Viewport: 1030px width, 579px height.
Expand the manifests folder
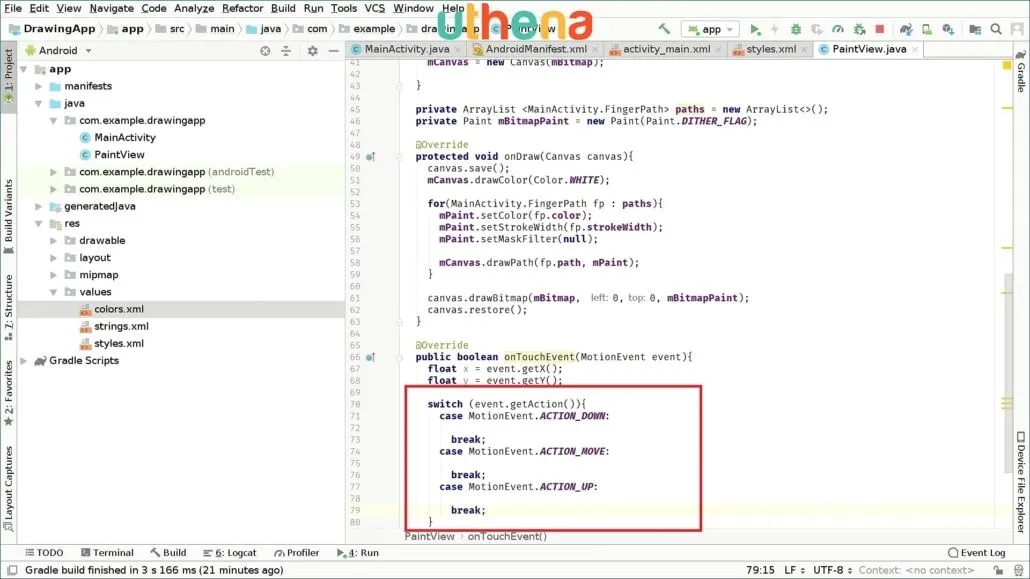[39, 86]
